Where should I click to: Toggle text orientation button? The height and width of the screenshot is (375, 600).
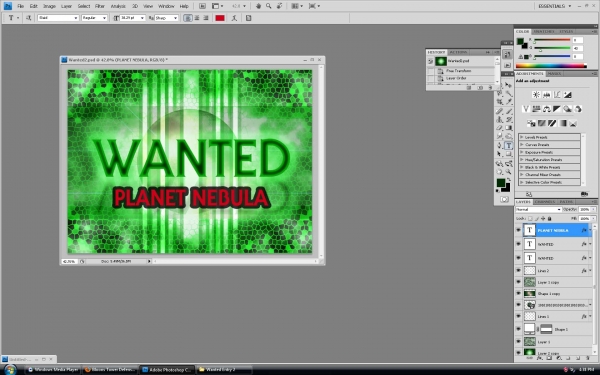click(28, 18)
